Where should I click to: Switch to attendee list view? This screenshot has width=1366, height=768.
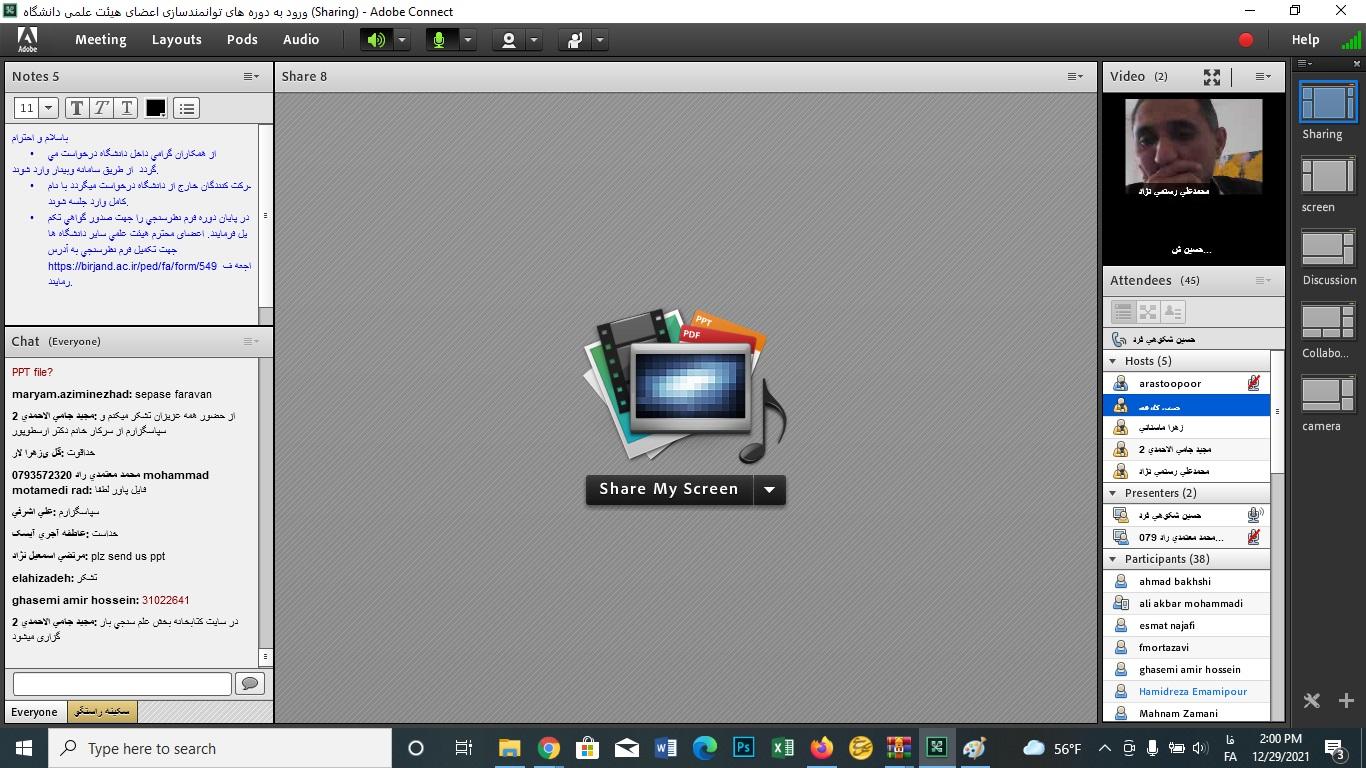pyautogui.click(x=1123, y=312)
